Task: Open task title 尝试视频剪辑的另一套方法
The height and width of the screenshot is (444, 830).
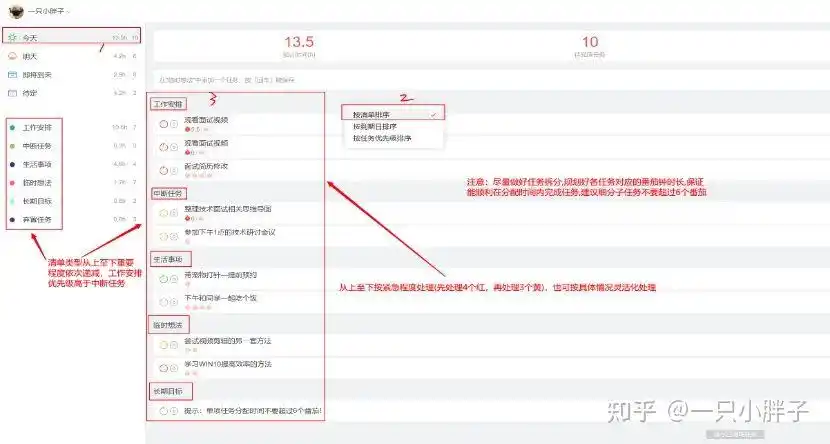Action: tap(228, 341)
